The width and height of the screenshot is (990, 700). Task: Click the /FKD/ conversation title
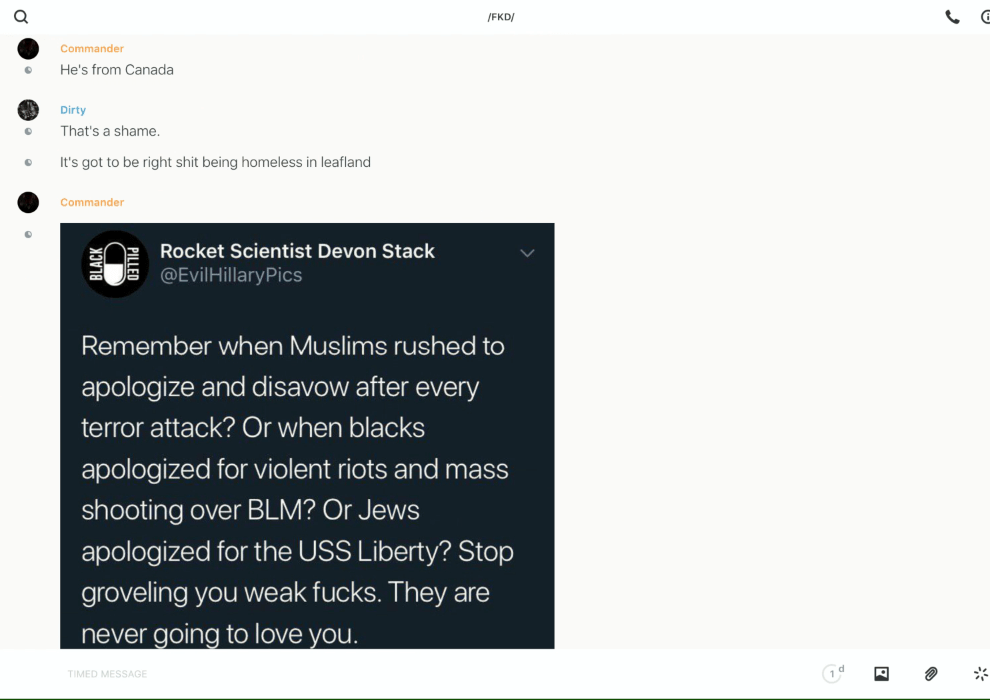point(501,17)
